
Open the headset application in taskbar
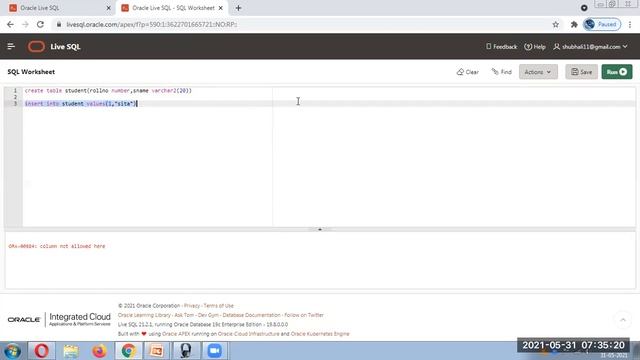(x=186, y=351)
